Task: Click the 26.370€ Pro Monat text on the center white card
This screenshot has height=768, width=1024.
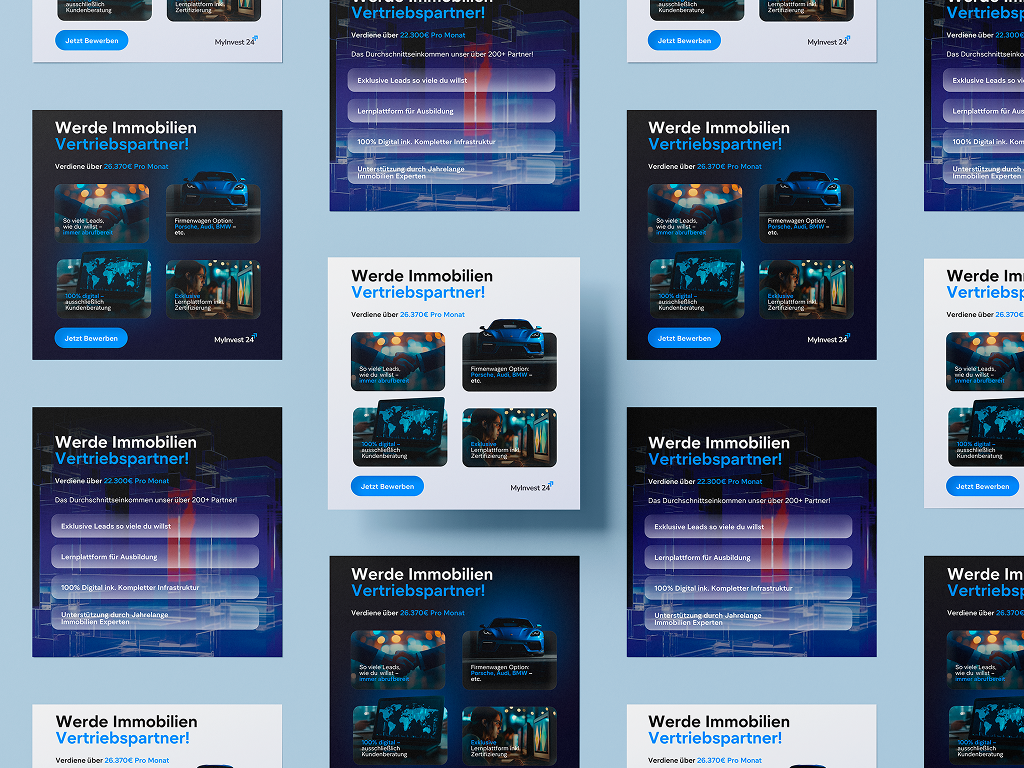Action: 432,314
